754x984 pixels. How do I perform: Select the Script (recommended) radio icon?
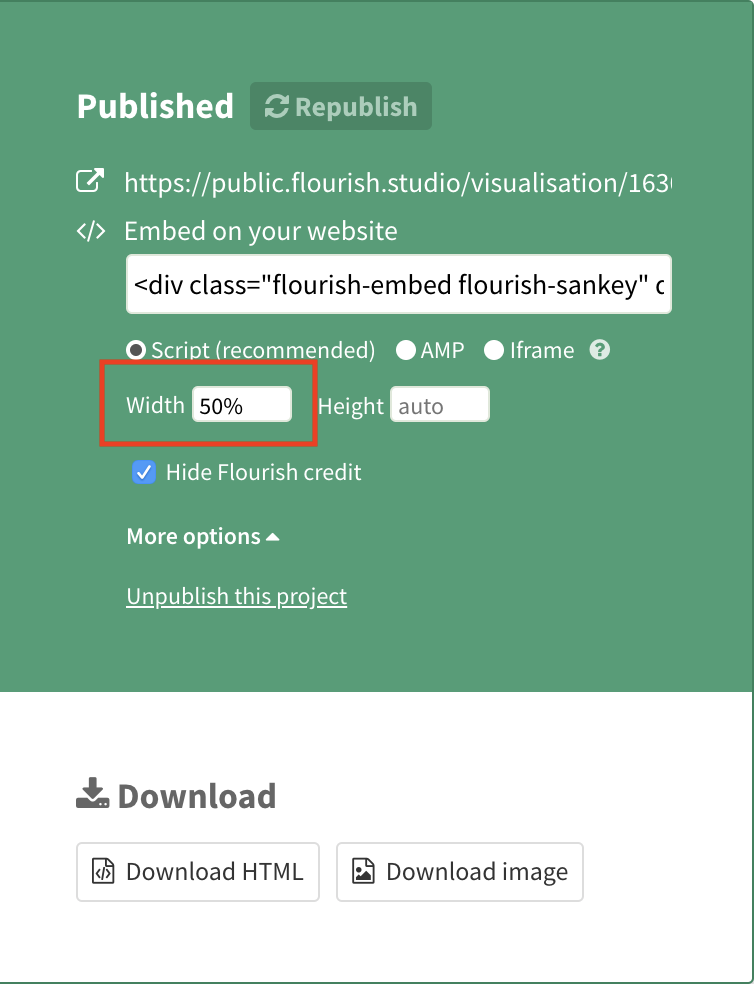135,350
